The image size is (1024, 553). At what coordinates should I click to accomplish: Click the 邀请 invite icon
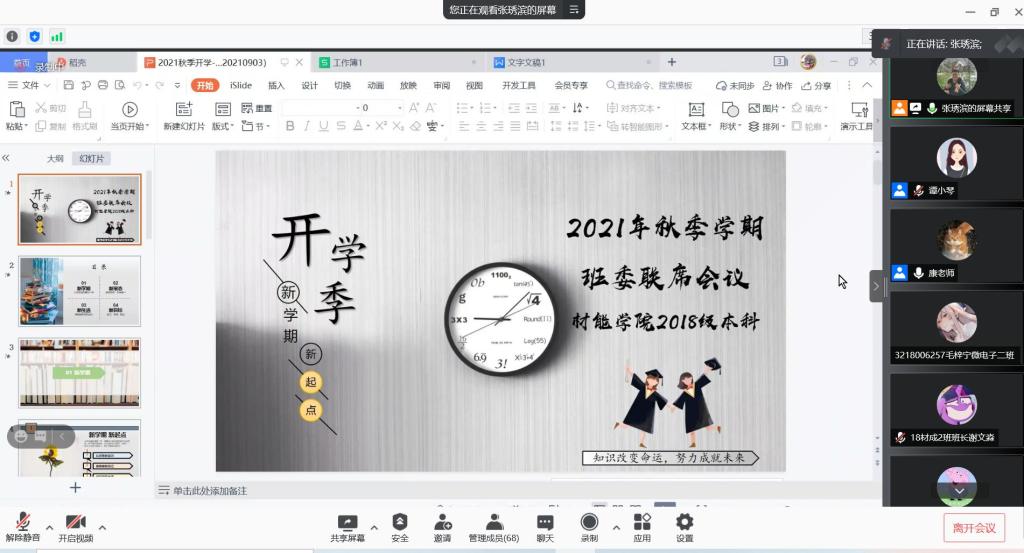pos(442,525)
